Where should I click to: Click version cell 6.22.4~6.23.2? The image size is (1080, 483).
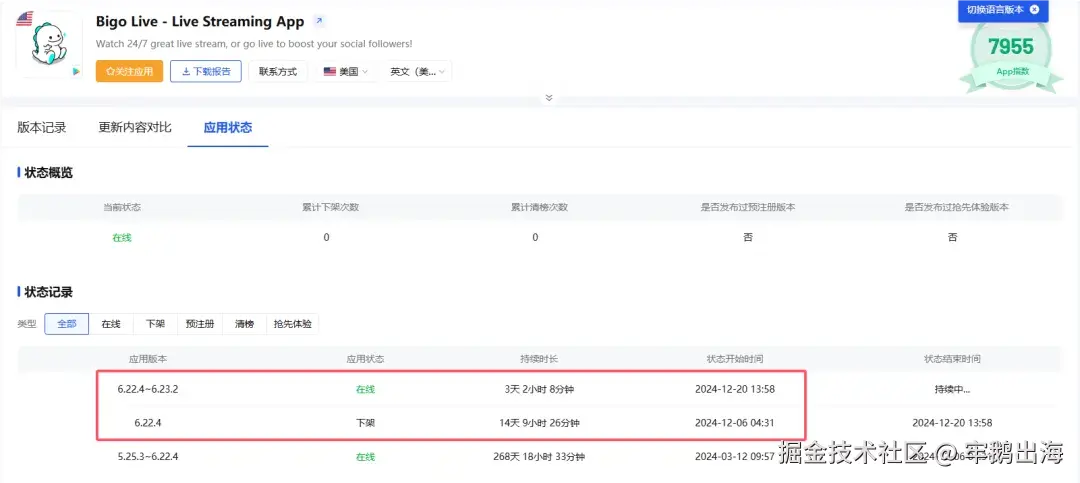(147, 389)
